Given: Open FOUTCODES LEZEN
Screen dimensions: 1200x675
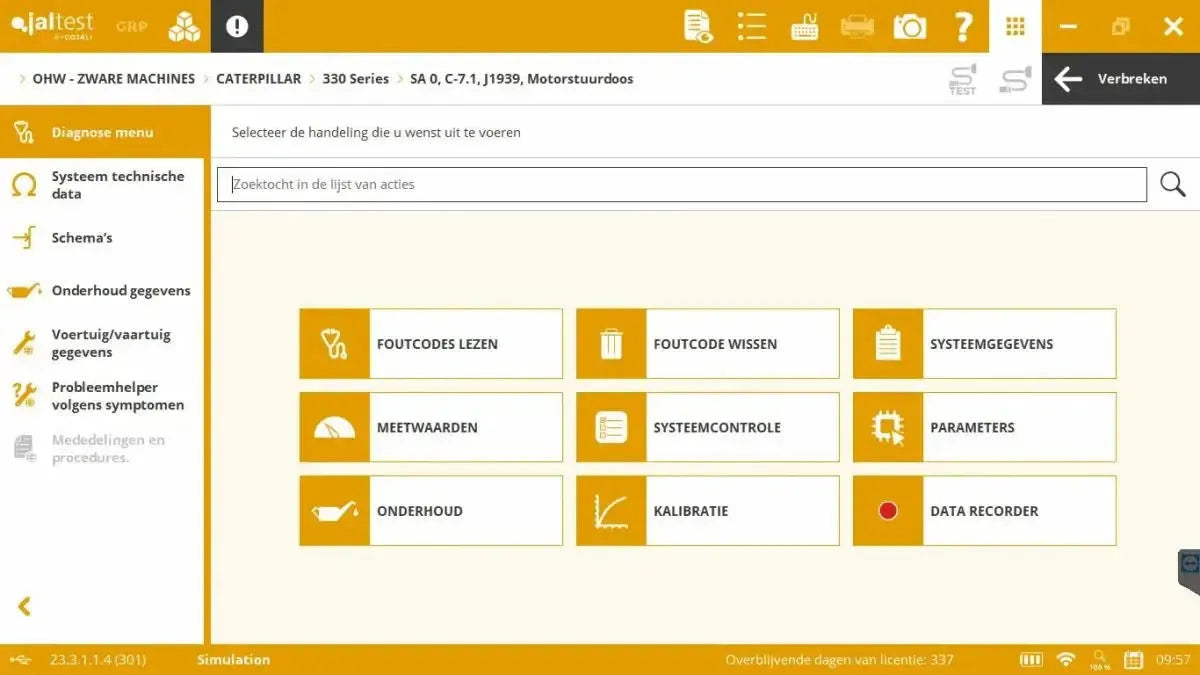Looking at the screenshot, I should (x=430, y=343).
